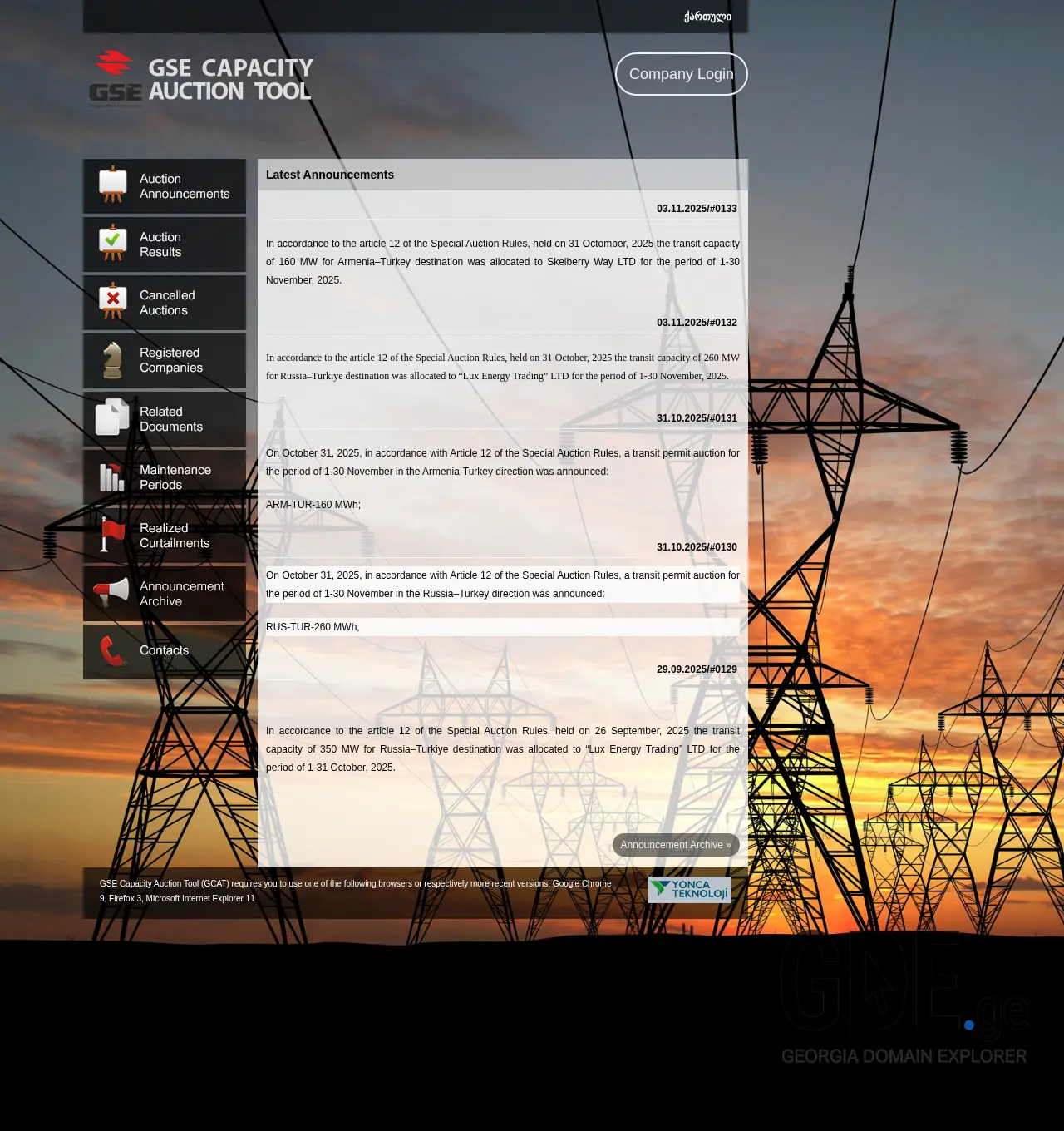The height and width of the screenshot is (1131, 1064).
Task: Click the Announcement Archive » button
Action: click(x=676, y=844)
